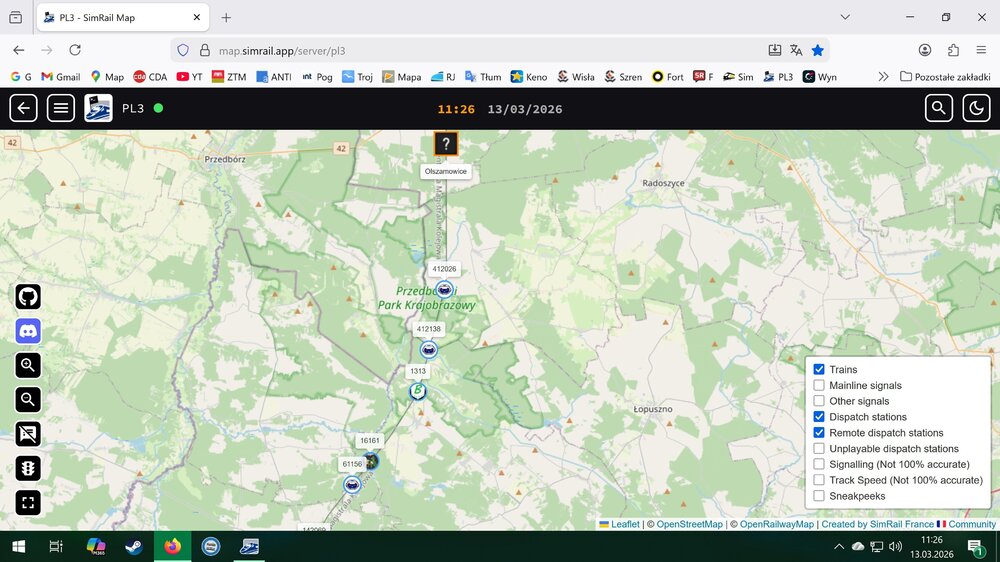
Task: Open the browser tab list dropdown
Action: [845, 17]
